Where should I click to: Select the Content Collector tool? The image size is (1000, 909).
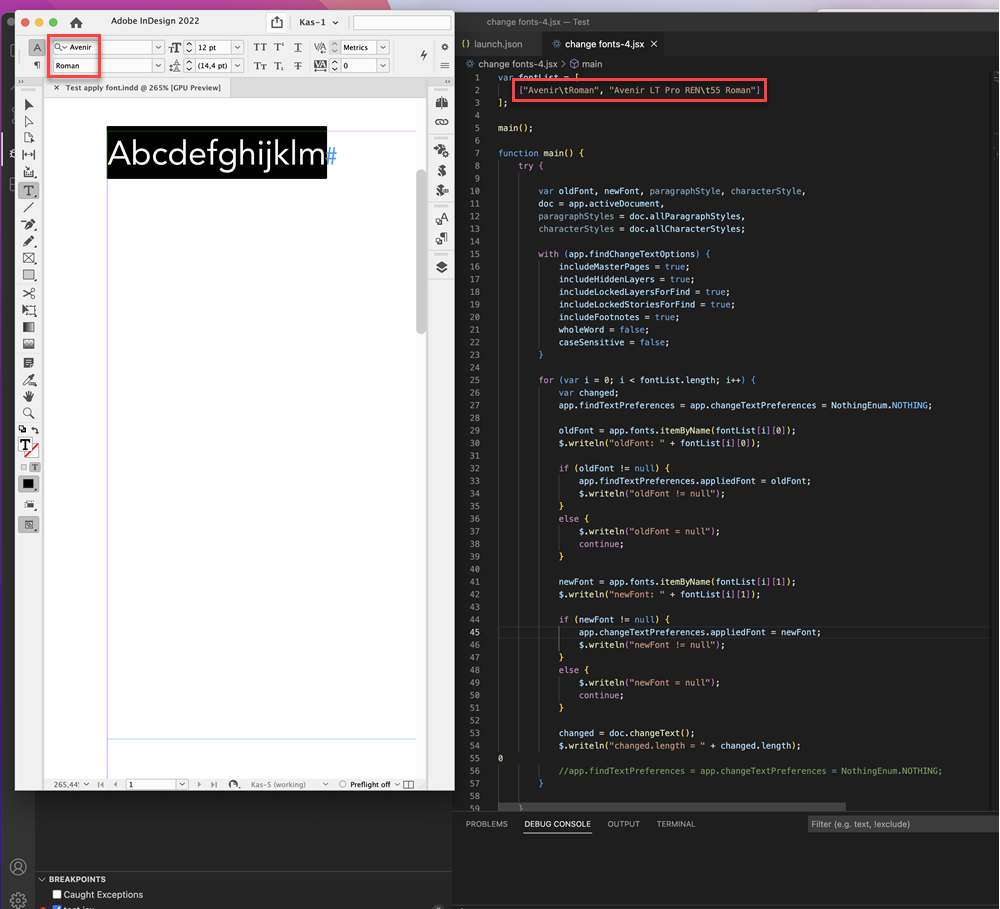pyautogui.click(x=29, y=172)
